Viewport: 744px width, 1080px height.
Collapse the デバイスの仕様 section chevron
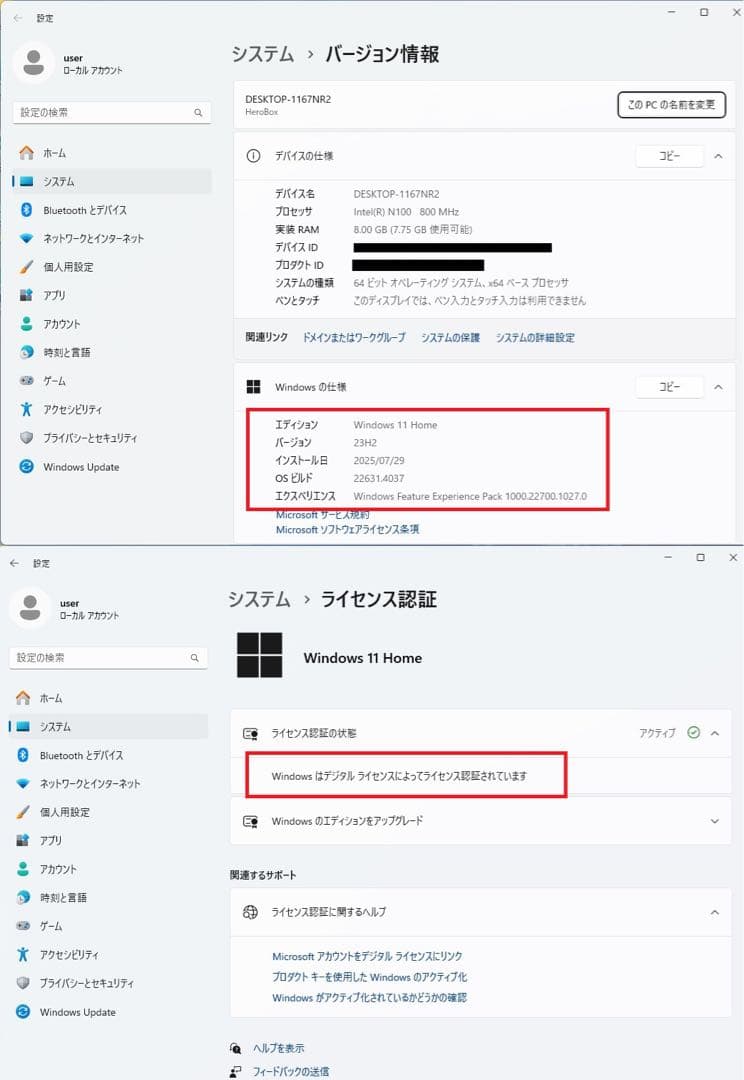coord(718,156)
